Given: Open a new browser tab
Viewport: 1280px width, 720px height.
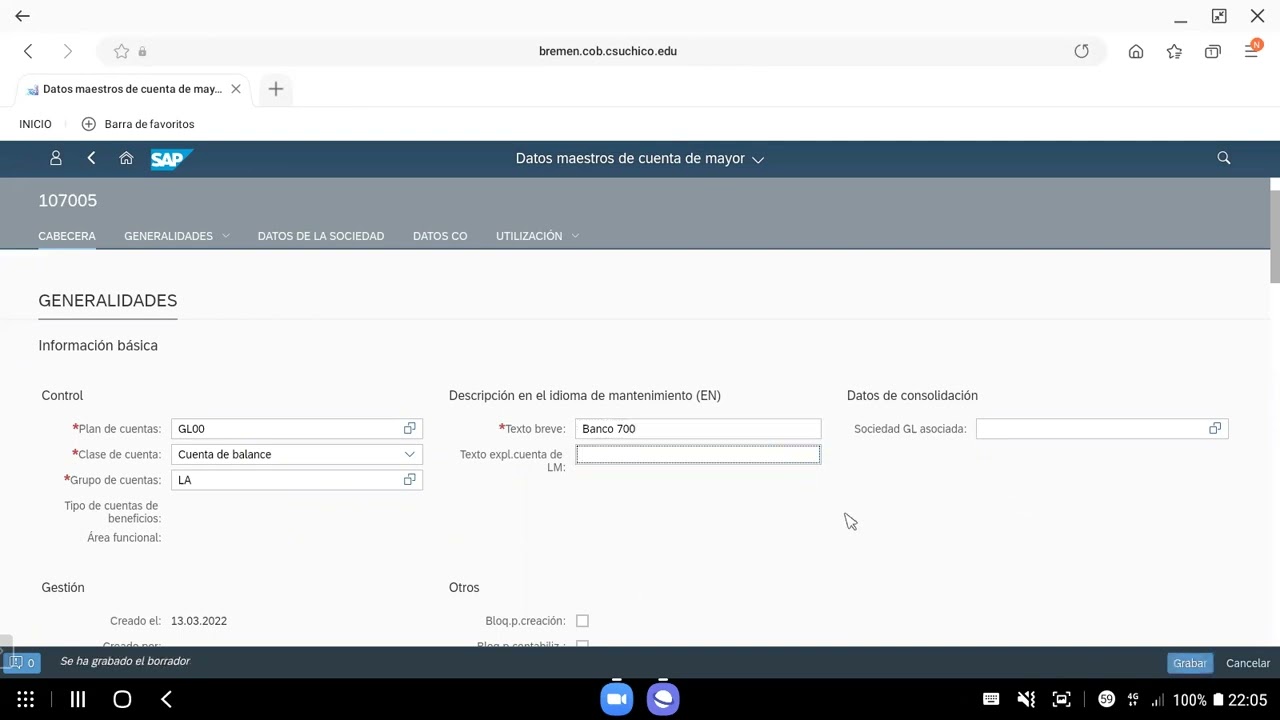Looking at the screenshot, I should point(276,89).
